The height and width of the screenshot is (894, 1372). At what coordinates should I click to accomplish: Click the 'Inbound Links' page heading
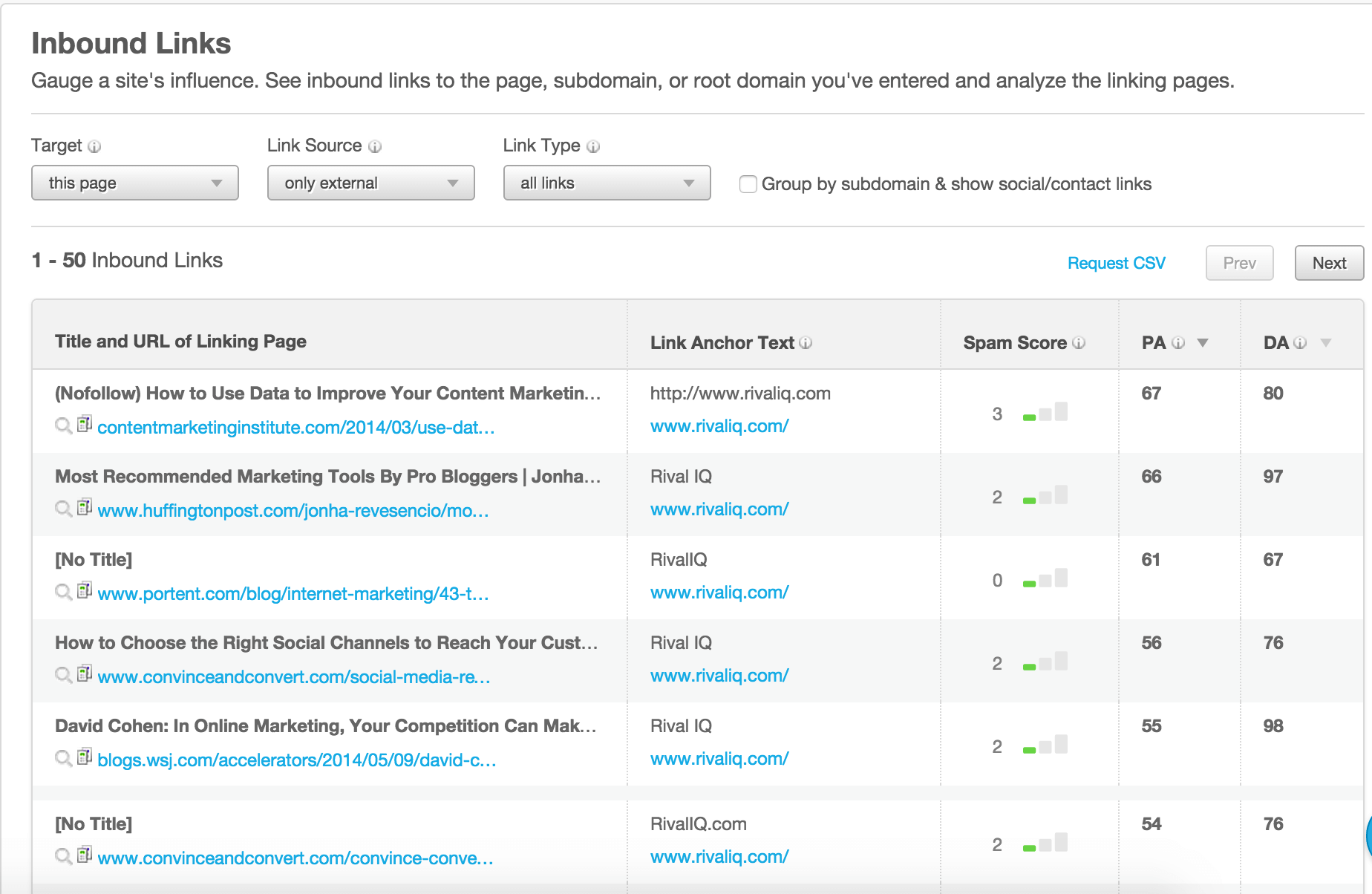point(131,43)
